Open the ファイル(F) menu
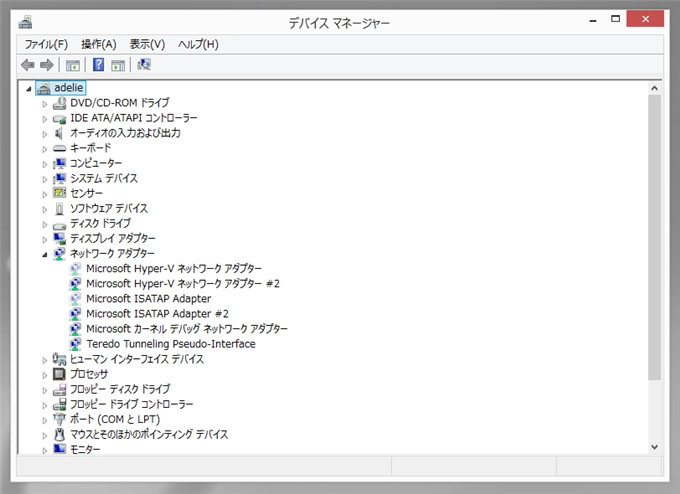The height and width of the screenshot is (494, 680). pyautogui.click(x=46, y=44)
